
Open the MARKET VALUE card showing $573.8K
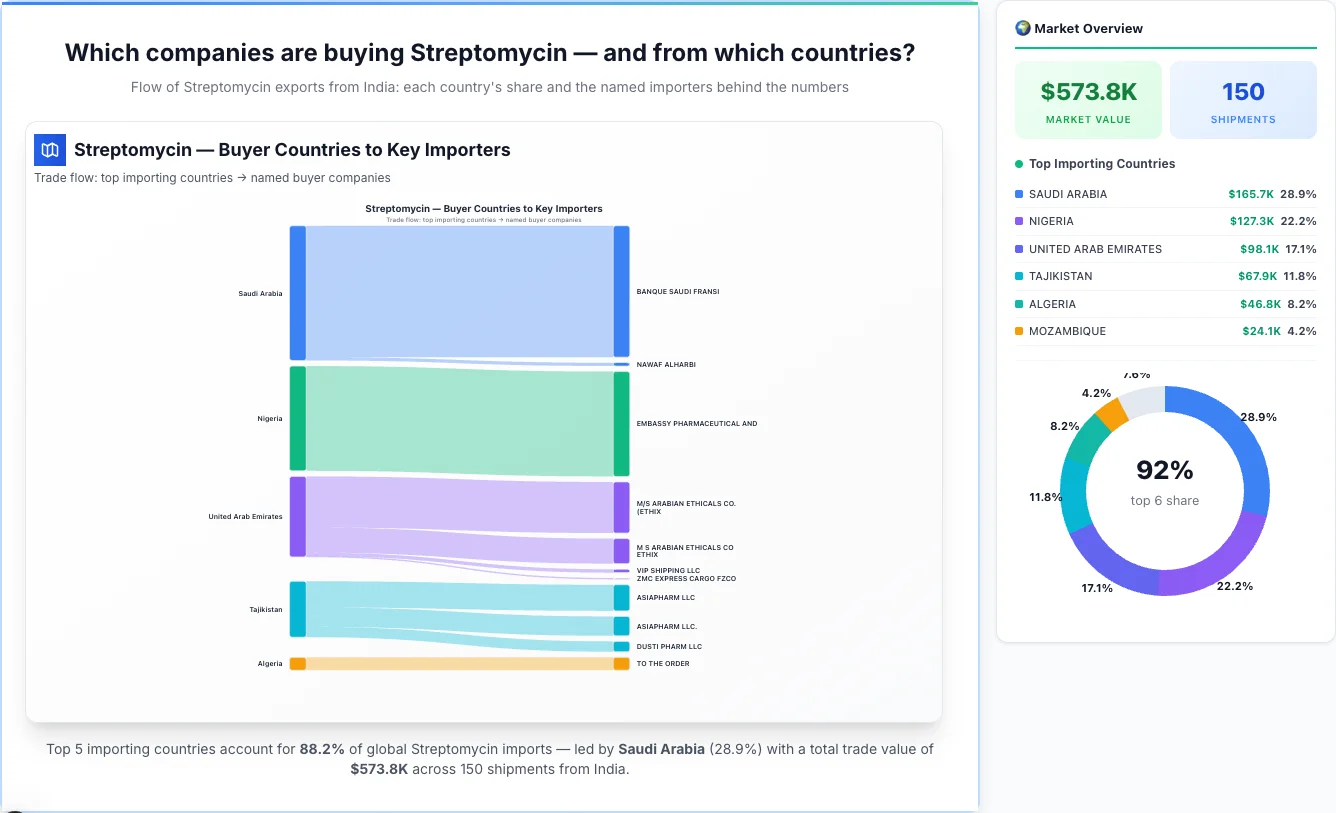[1088, 99]
